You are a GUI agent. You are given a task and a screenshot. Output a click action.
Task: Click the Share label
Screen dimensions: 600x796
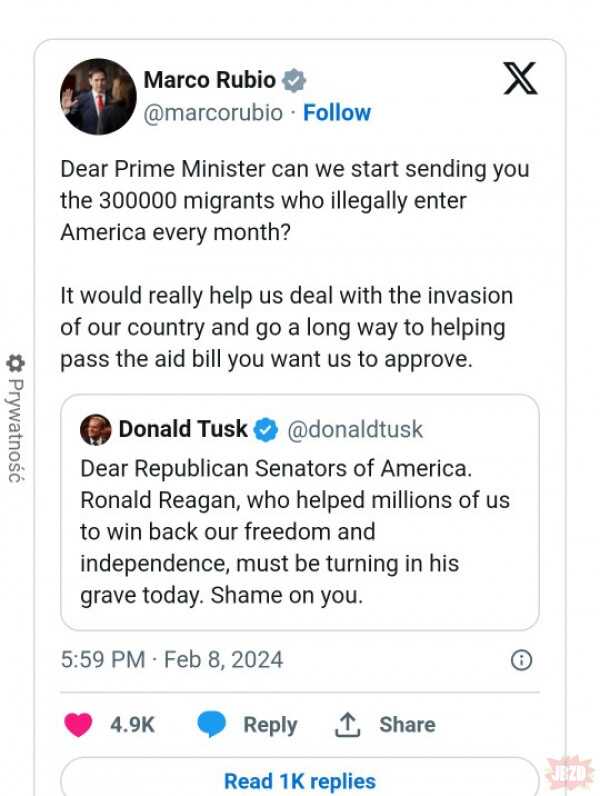click(x=407, y=724)
